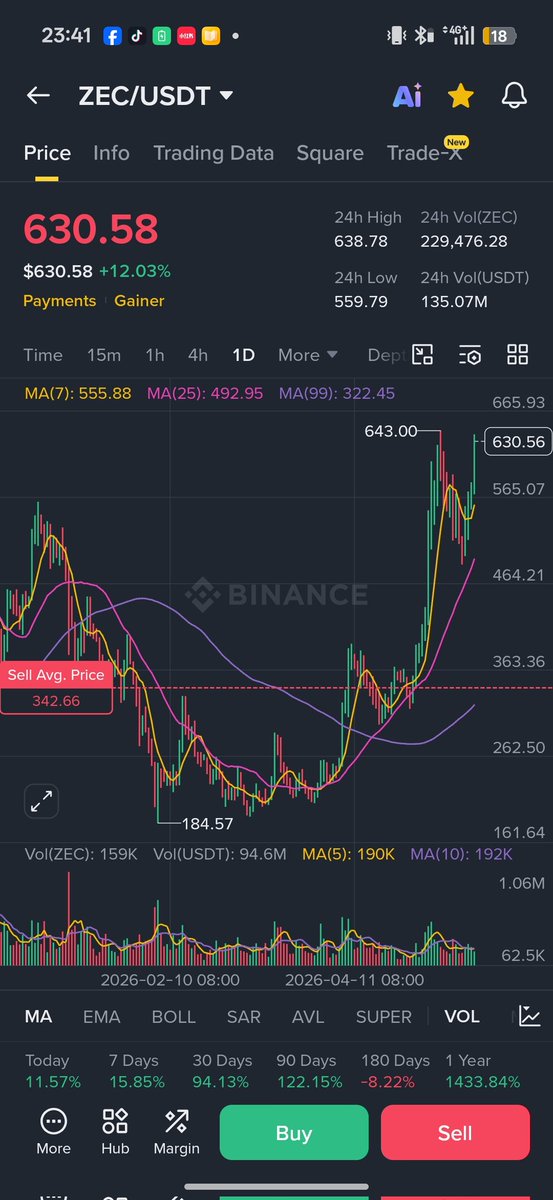Screen dimensions: 553x1200
Task: Expand the More intervals dropdown
Action: point(308,355)
